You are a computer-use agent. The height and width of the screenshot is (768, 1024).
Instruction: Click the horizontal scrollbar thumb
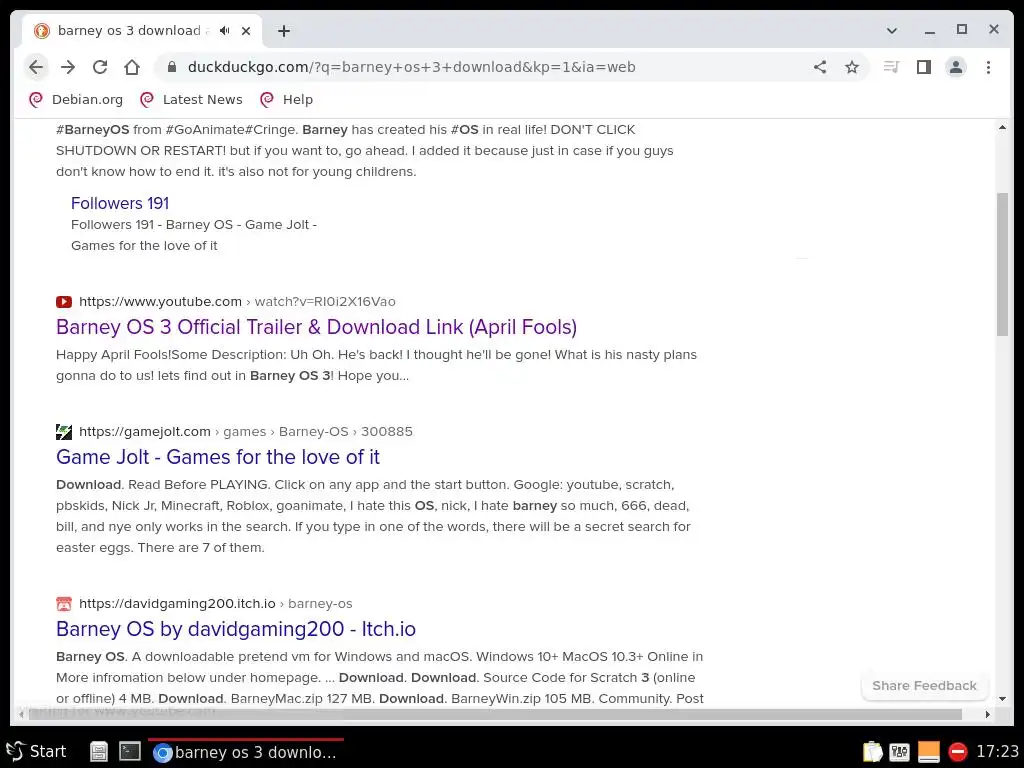[x=495, y=714]
